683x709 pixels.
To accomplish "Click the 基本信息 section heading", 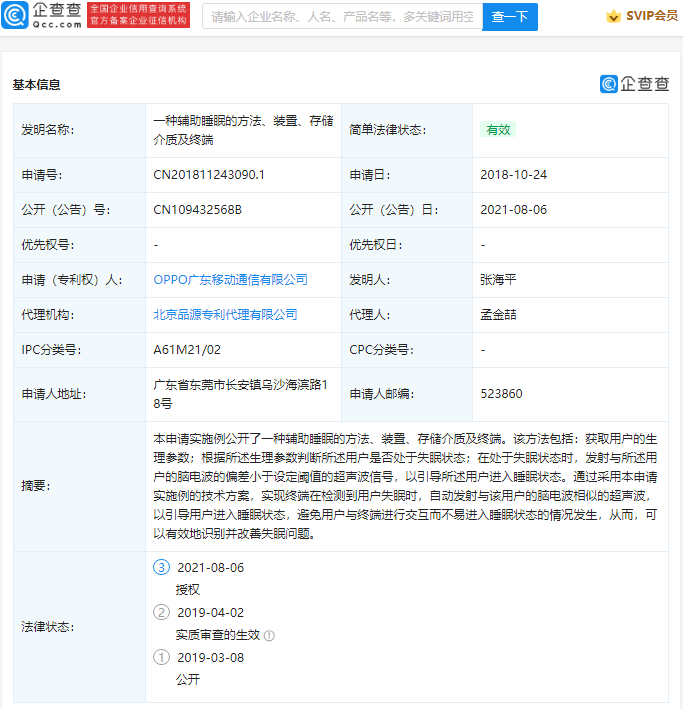I will pos(36,85).
